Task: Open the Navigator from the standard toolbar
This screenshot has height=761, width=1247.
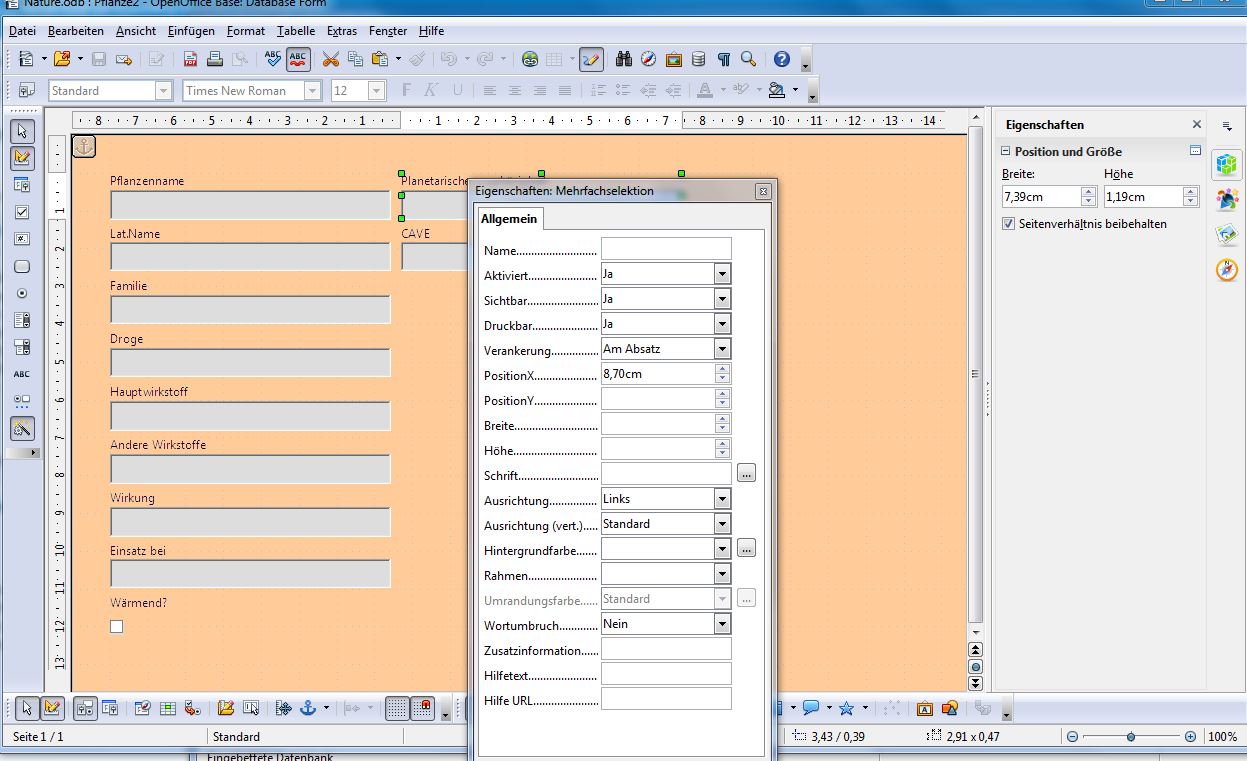Action: click(648, 59)
